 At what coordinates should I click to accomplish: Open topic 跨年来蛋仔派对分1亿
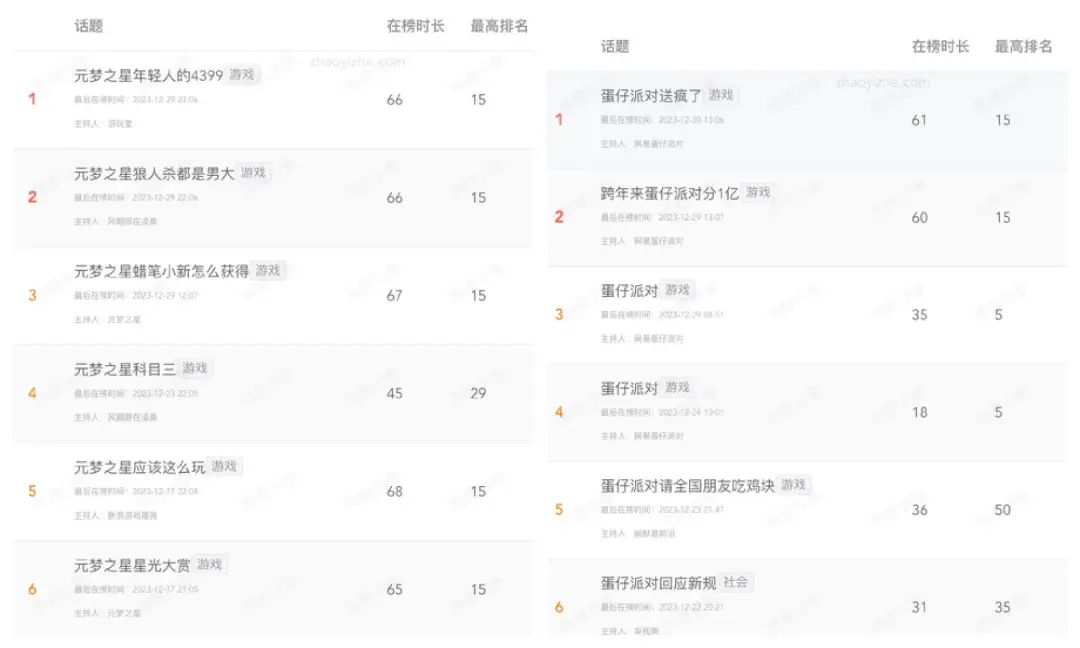pyautogui.click(x=669, y=194)
